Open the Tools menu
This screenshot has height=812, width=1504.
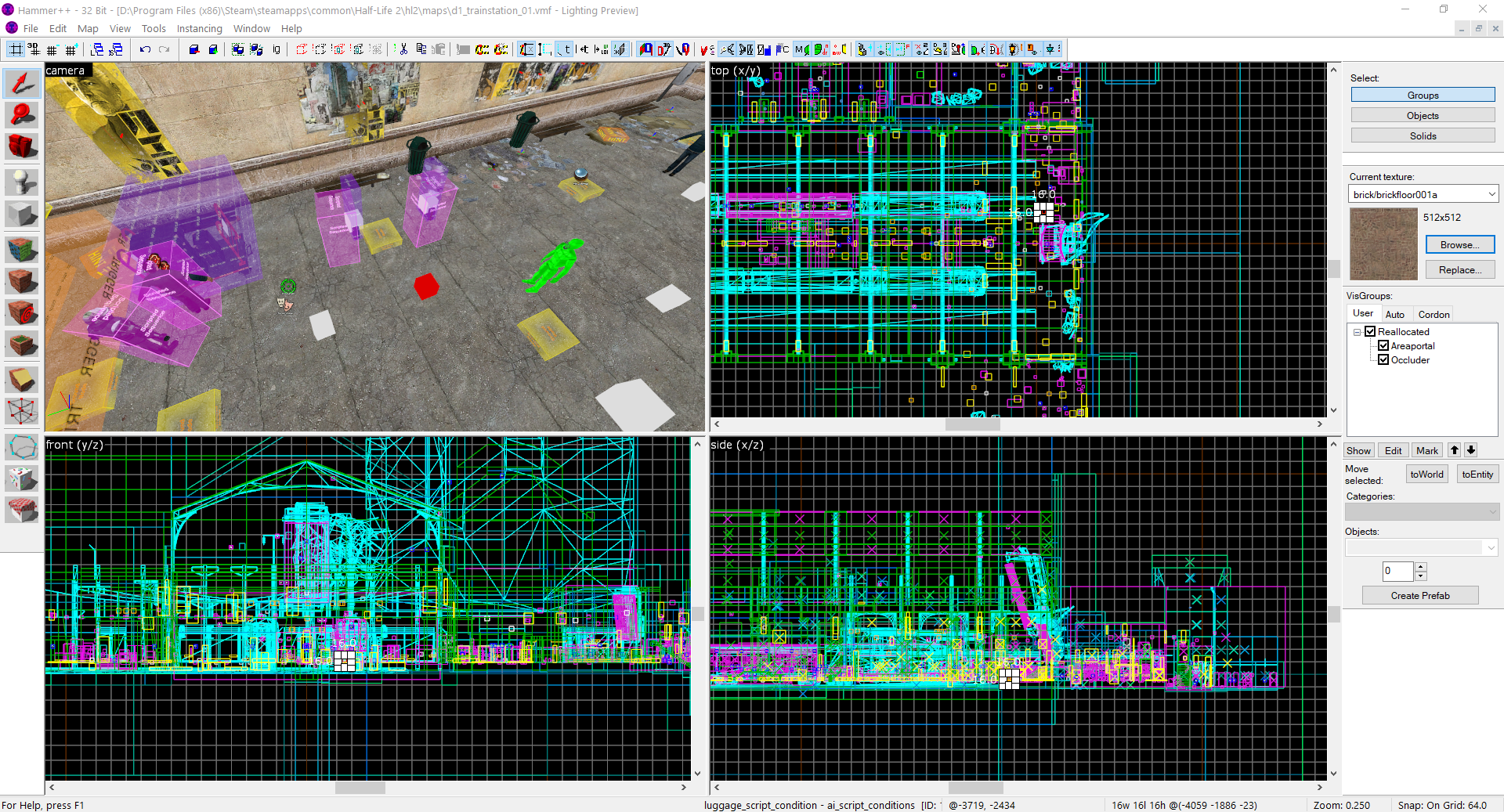[x=154, y=28]
